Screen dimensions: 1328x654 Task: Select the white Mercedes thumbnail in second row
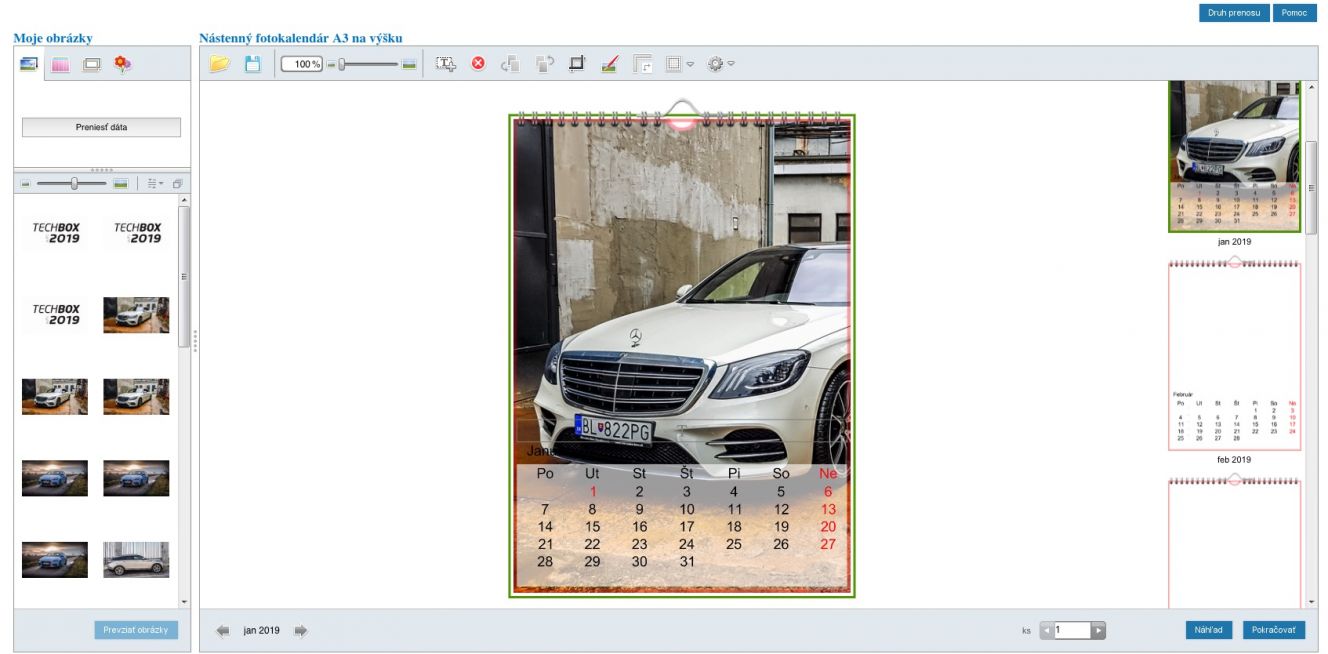[x=136, y=315]
